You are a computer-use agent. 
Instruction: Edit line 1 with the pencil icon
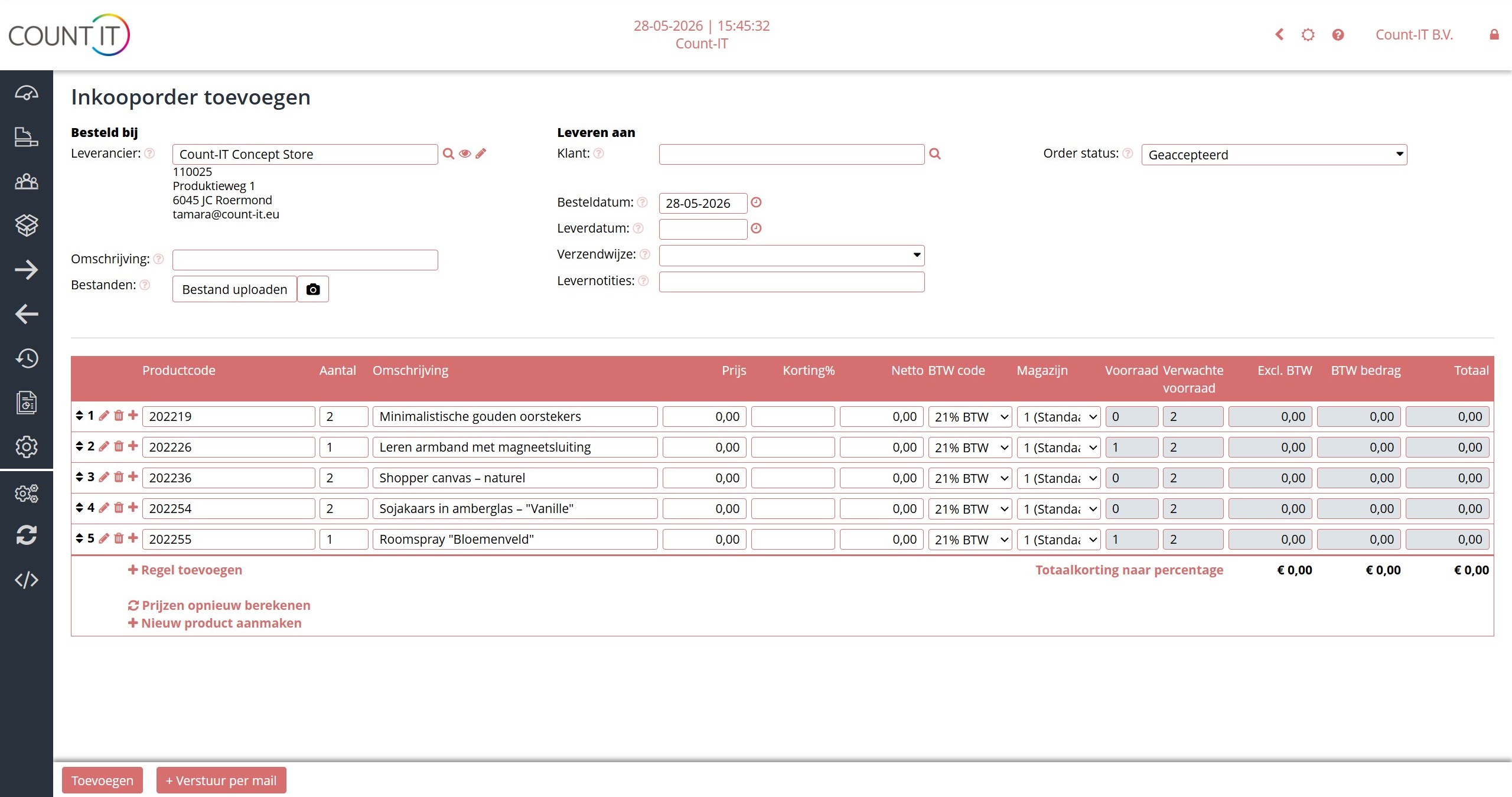[x=104, y=416]
